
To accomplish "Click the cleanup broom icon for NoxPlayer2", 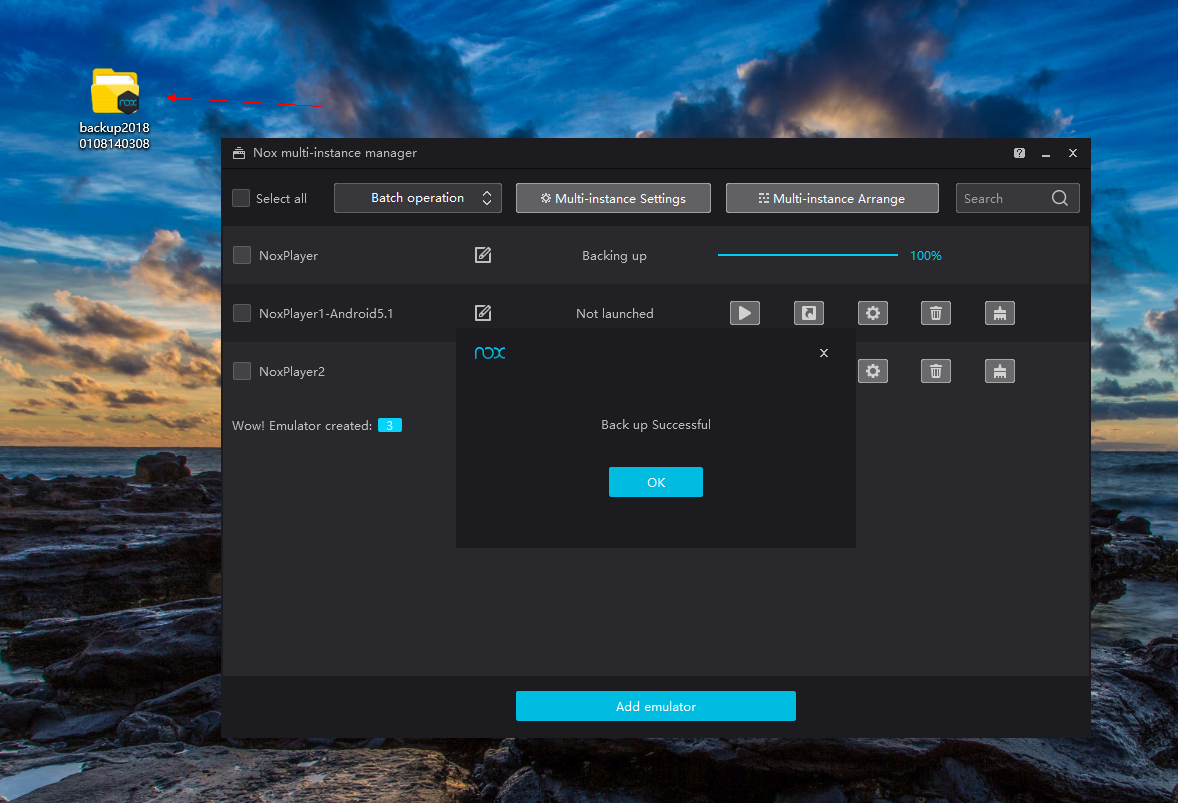I will [999, 371].
